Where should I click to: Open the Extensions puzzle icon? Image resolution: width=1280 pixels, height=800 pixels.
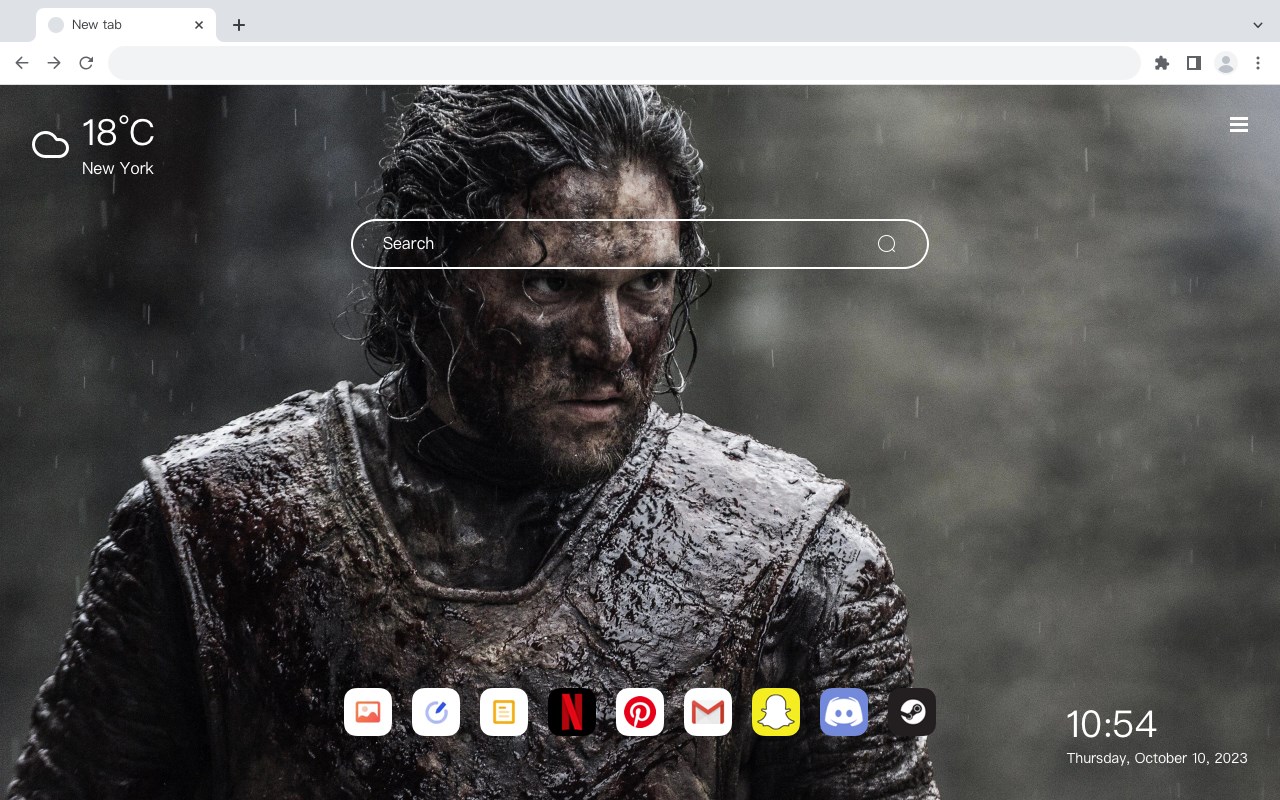click(1161, 63)
